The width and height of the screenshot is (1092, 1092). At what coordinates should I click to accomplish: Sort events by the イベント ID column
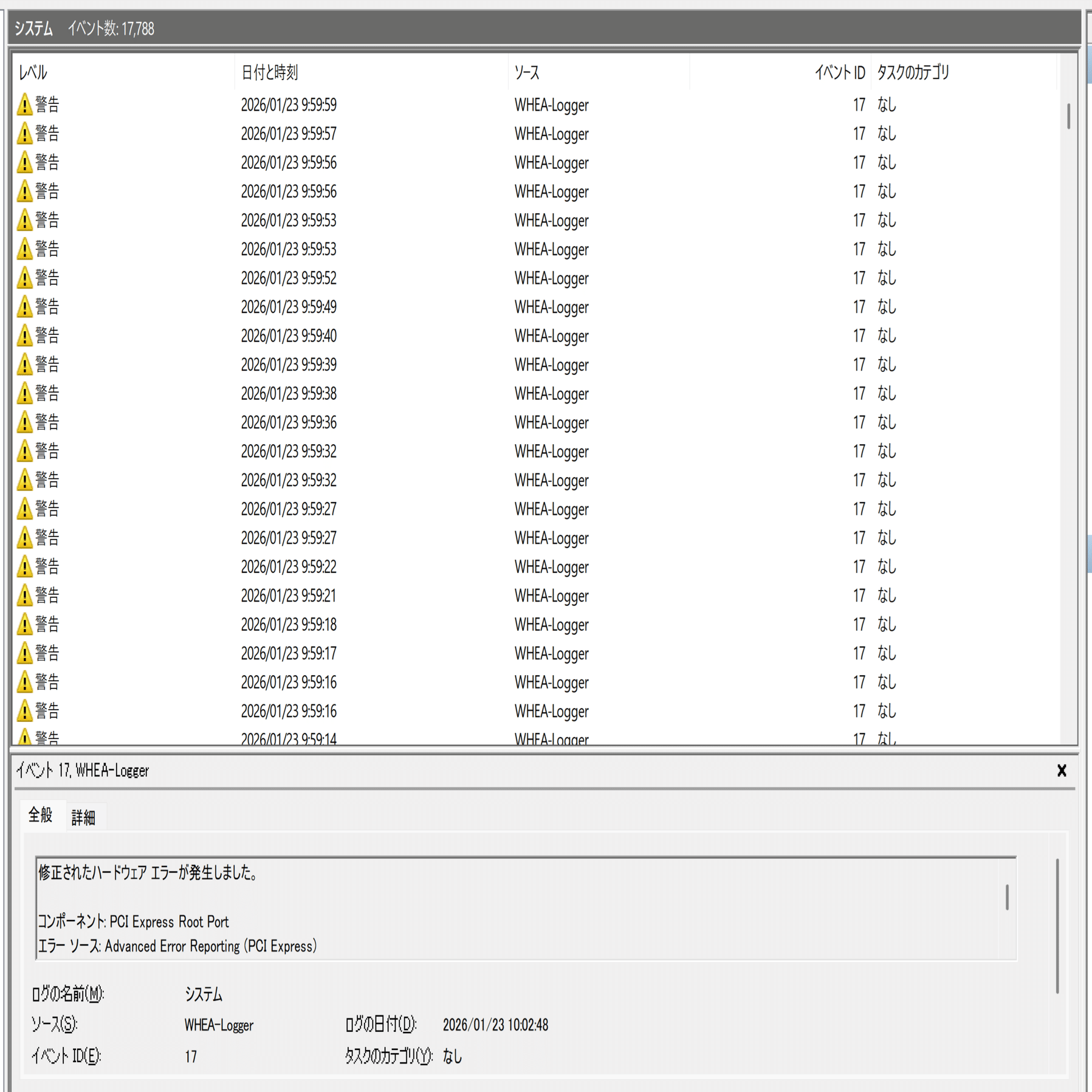pos(839,72)
